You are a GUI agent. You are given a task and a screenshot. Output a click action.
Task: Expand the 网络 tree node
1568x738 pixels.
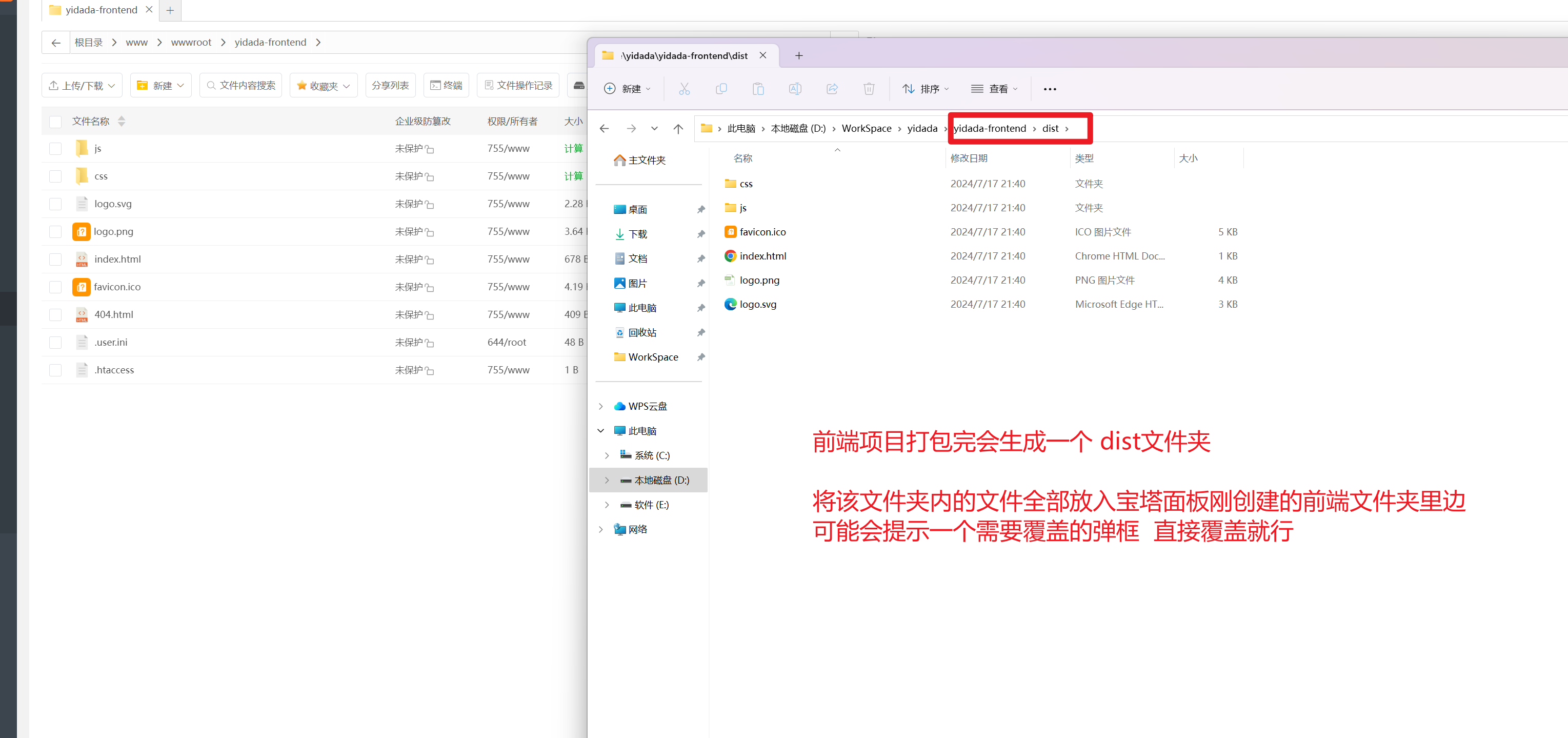(601, 530)
